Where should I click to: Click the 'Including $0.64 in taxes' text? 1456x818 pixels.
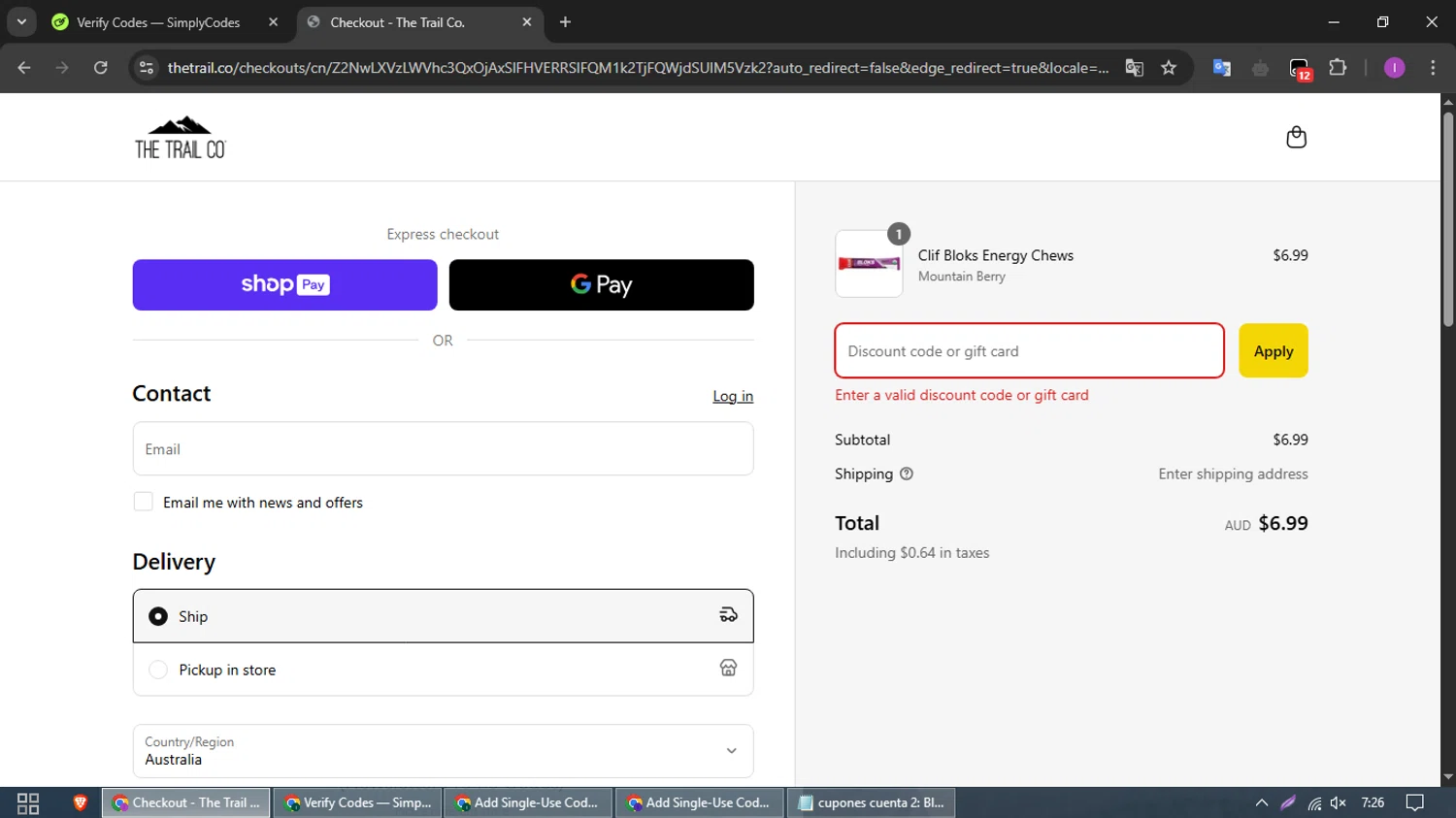point(911,552)
